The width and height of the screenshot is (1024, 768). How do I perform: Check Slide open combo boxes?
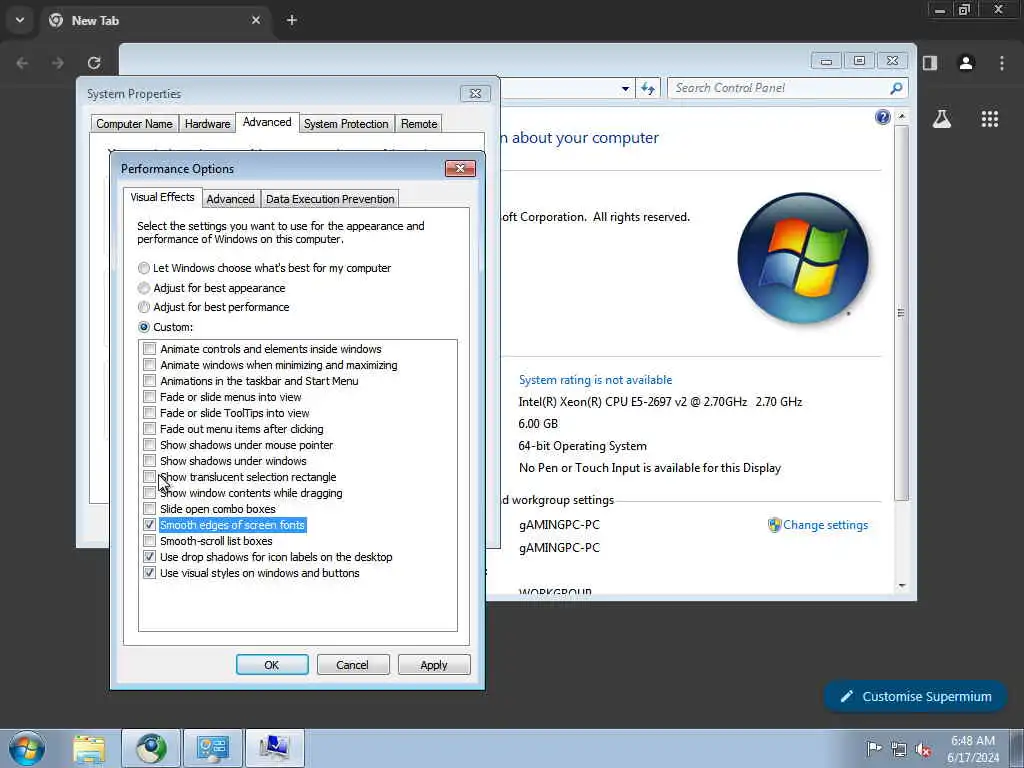150,509
